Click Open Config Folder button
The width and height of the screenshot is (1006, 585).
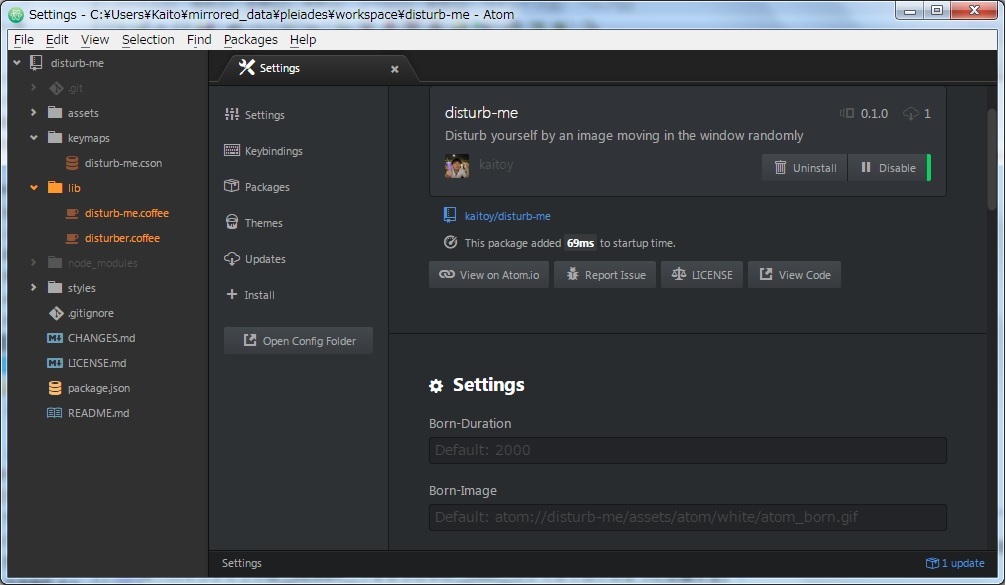pyautogui.click(x=298, y=341)
